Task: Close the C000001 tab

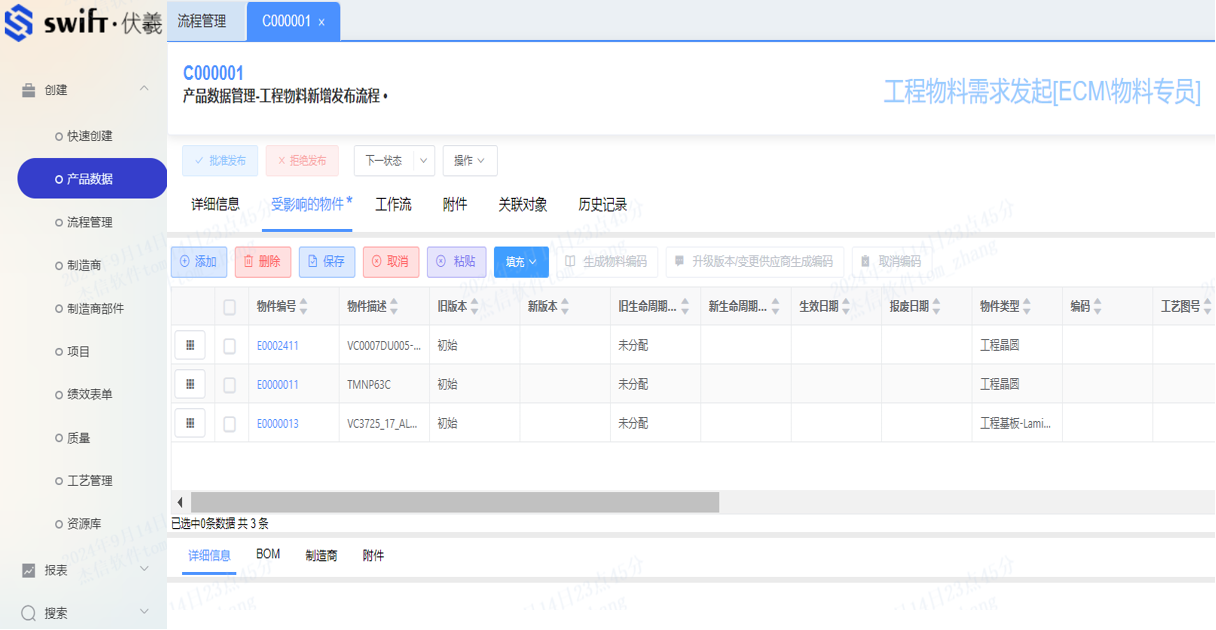Action: click(321, 22)
